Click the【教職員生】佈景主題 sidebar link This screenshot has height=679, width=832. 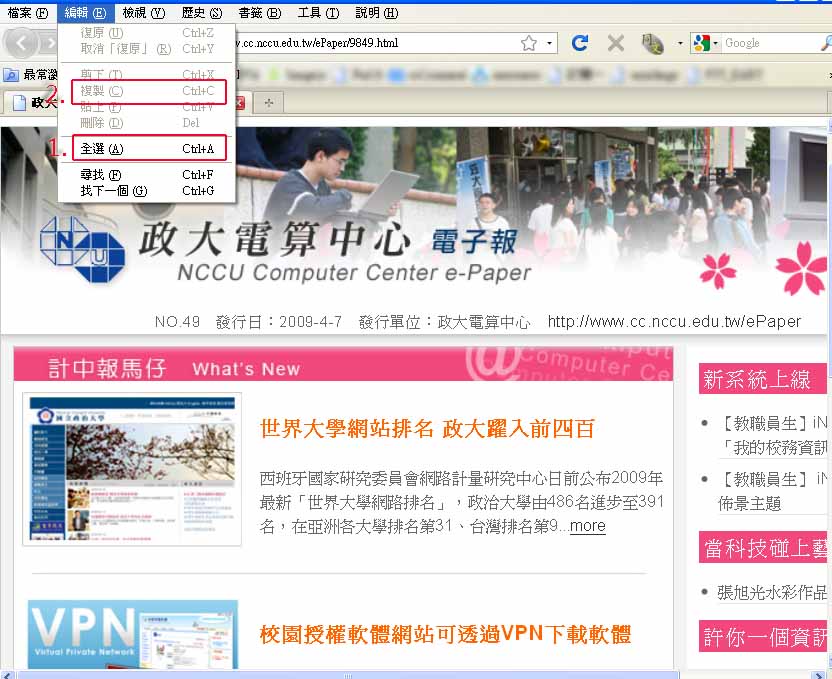pos(773,491)
